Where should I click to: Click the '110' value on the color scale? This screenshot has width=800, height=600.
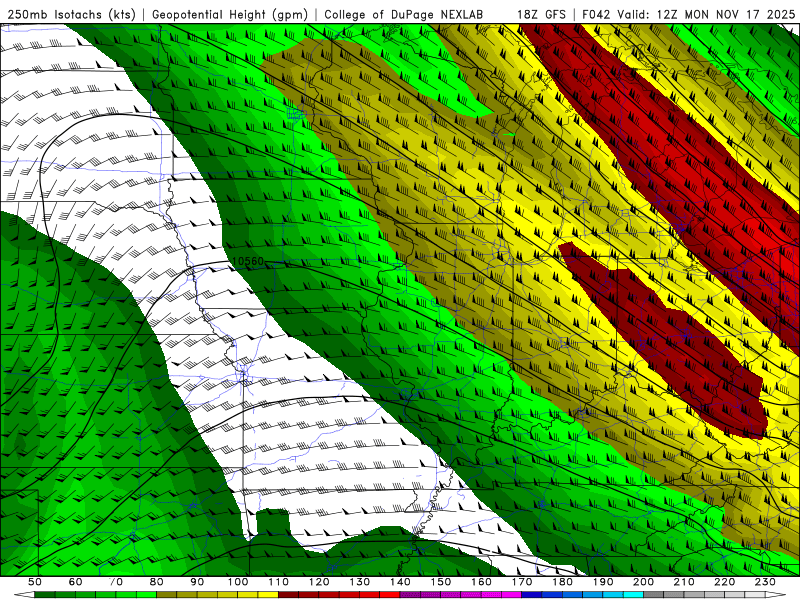pyautogui.click(x=278, y=582)
